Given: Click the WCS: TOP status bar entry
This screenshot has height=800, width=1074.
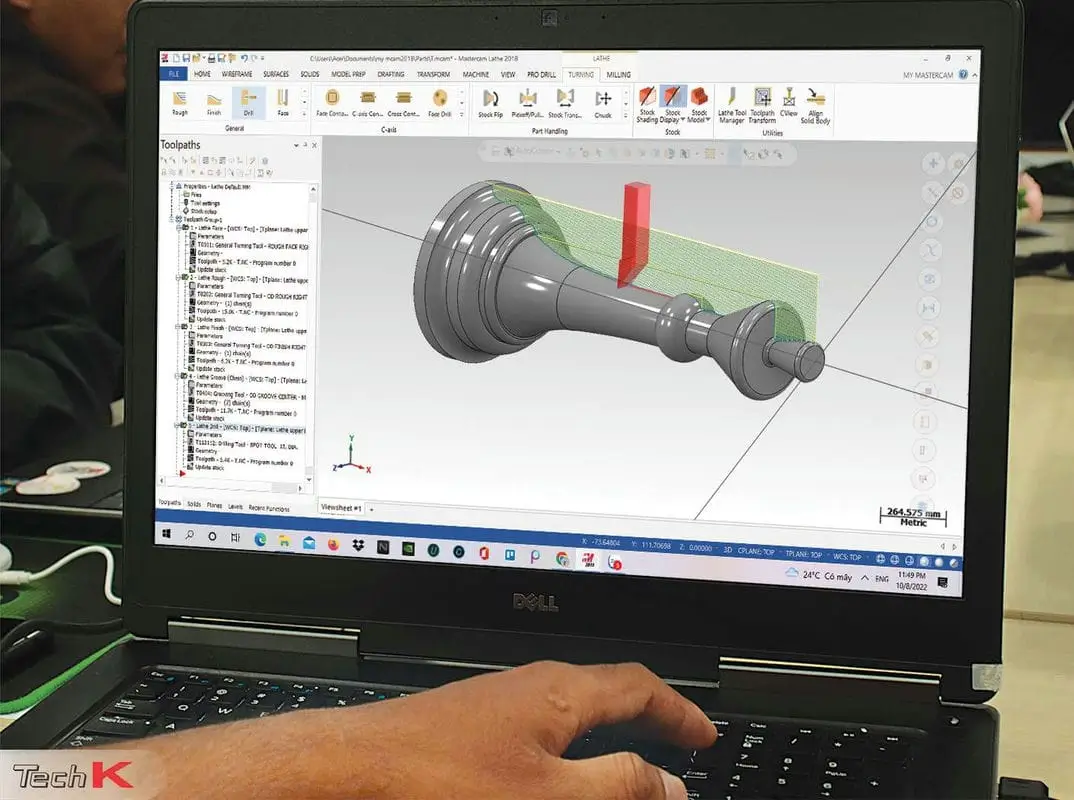Looking at the screenshot, I should [847, 557].
